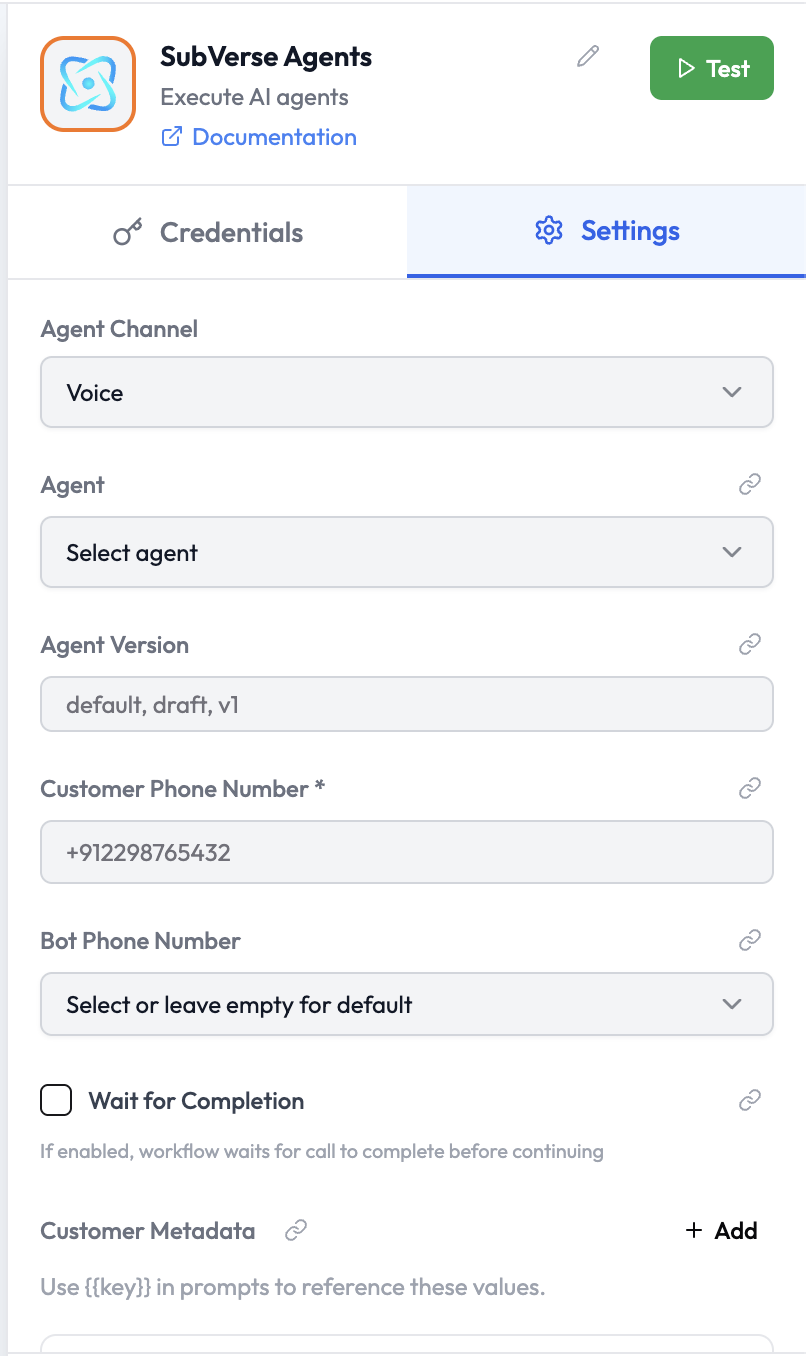
Task: Click the link icon beside Bot Phone Number
Action: 750,940
